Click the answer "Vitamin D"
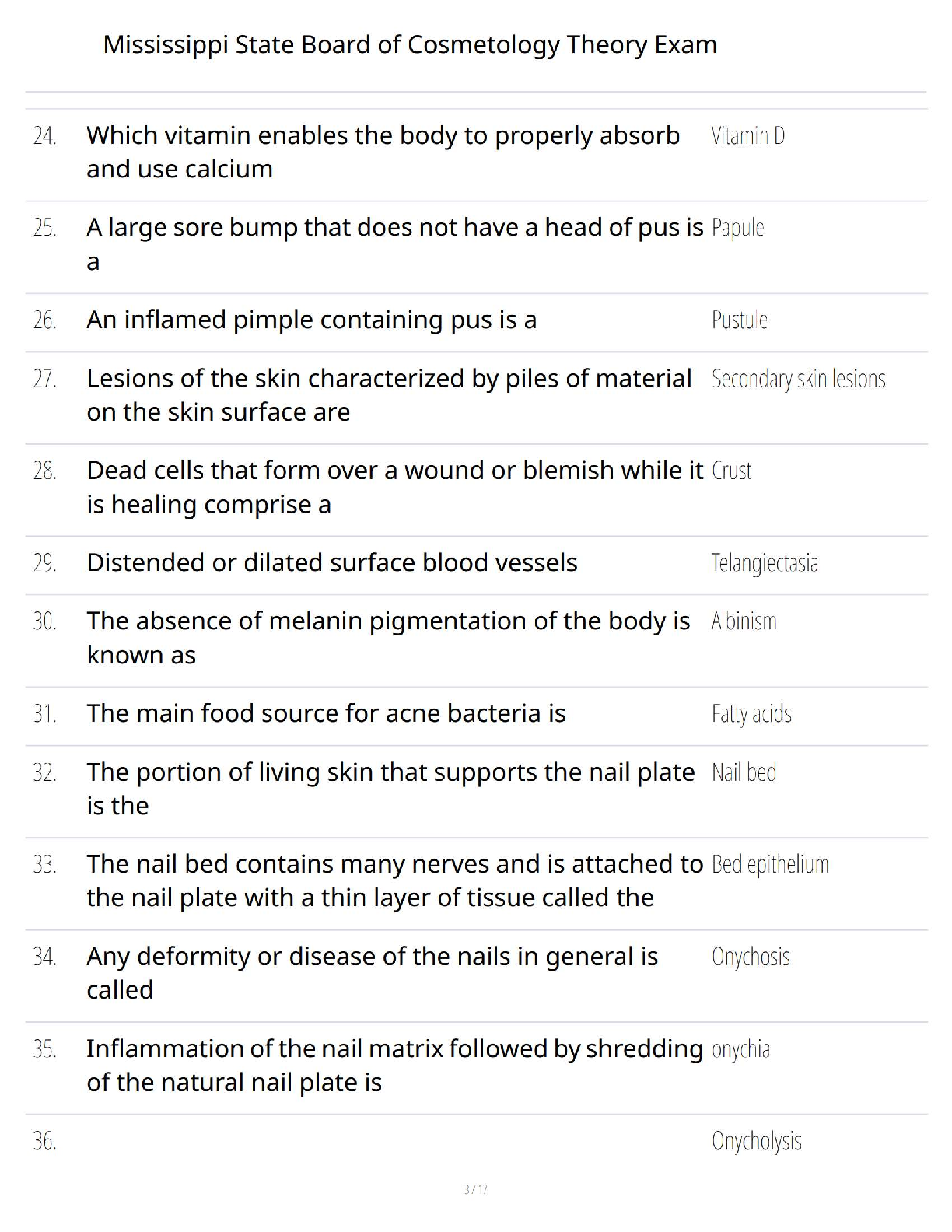952x1232 pixels. click(x=747, y=136)
